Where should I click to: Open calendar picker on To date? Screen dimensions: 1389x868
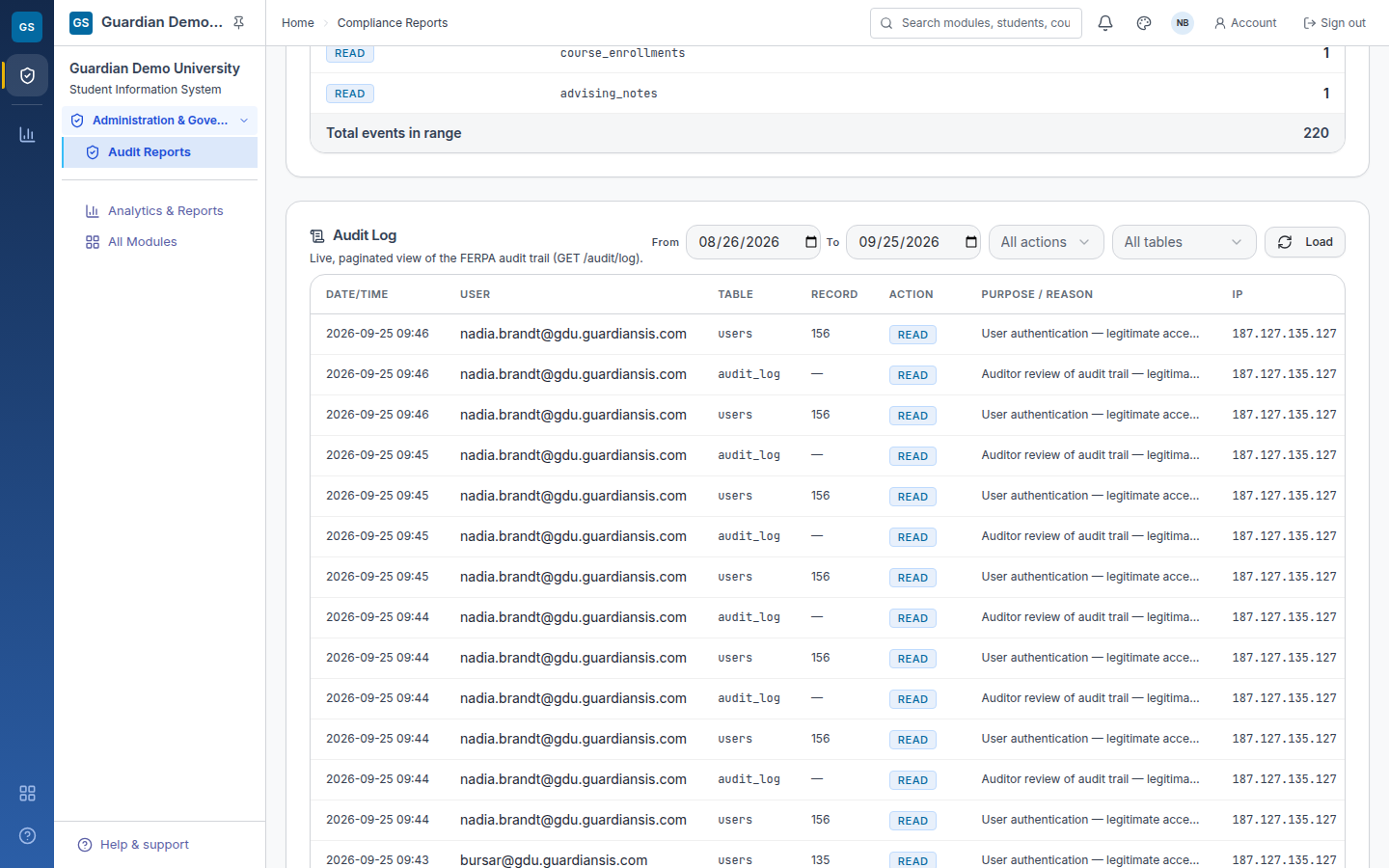[971, 242]
